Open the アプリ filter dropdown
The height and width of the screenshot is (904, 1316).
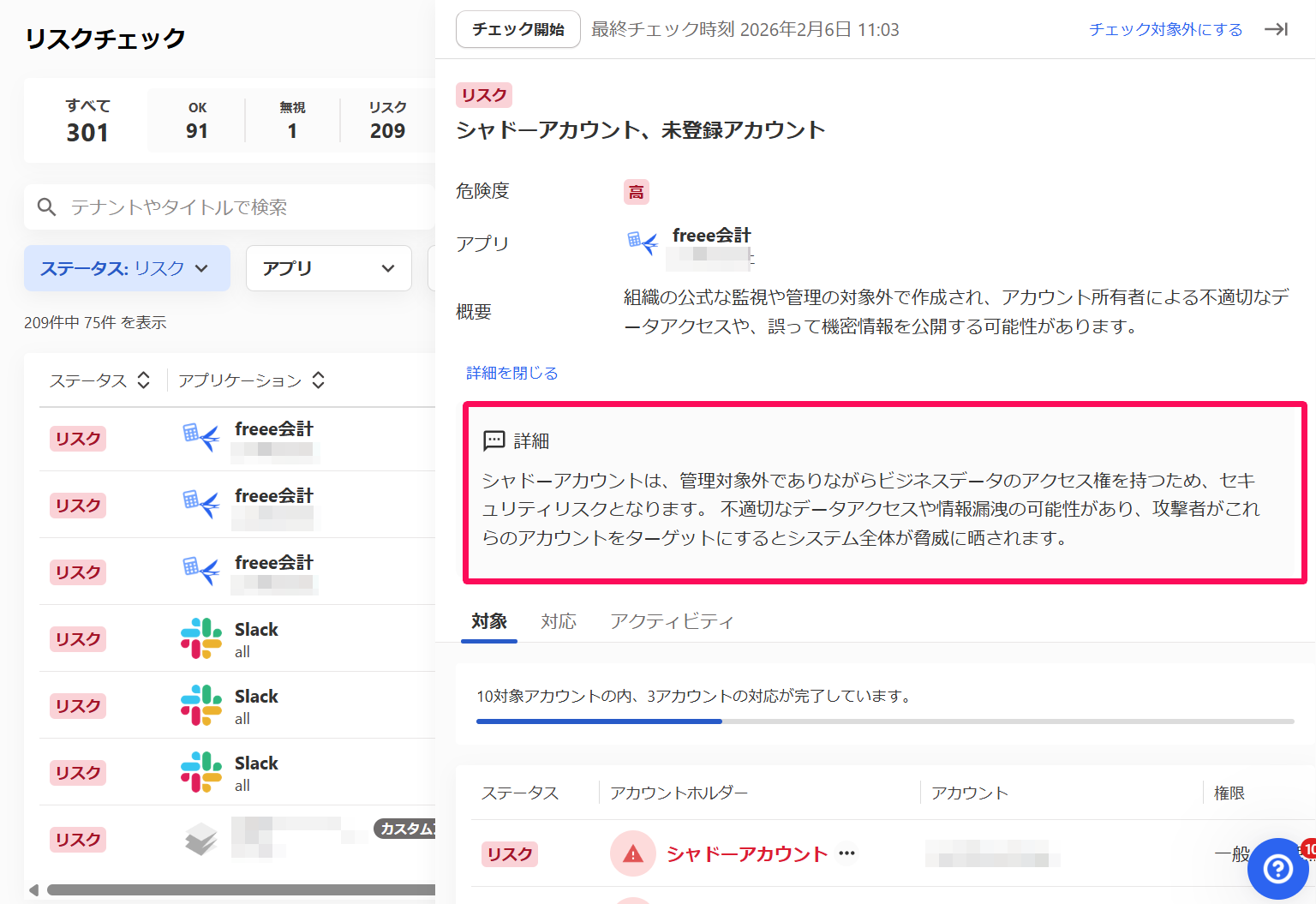coord(329,268)
